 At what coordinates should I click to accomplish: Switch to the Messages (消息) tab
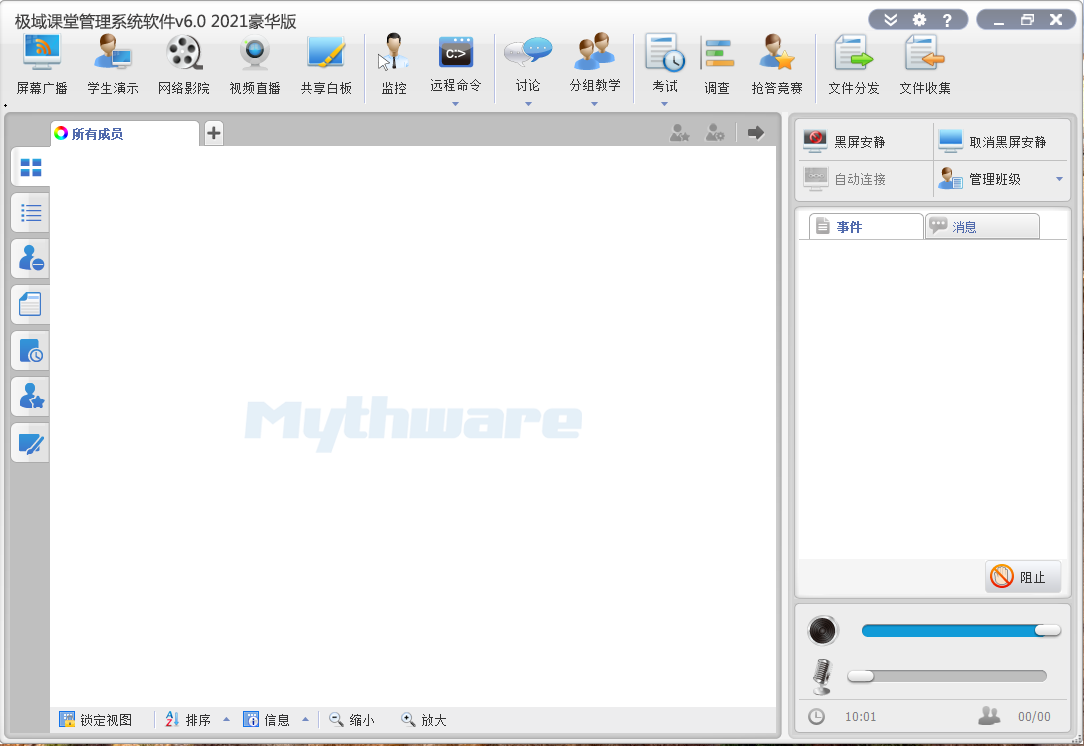tap(982, 226)
